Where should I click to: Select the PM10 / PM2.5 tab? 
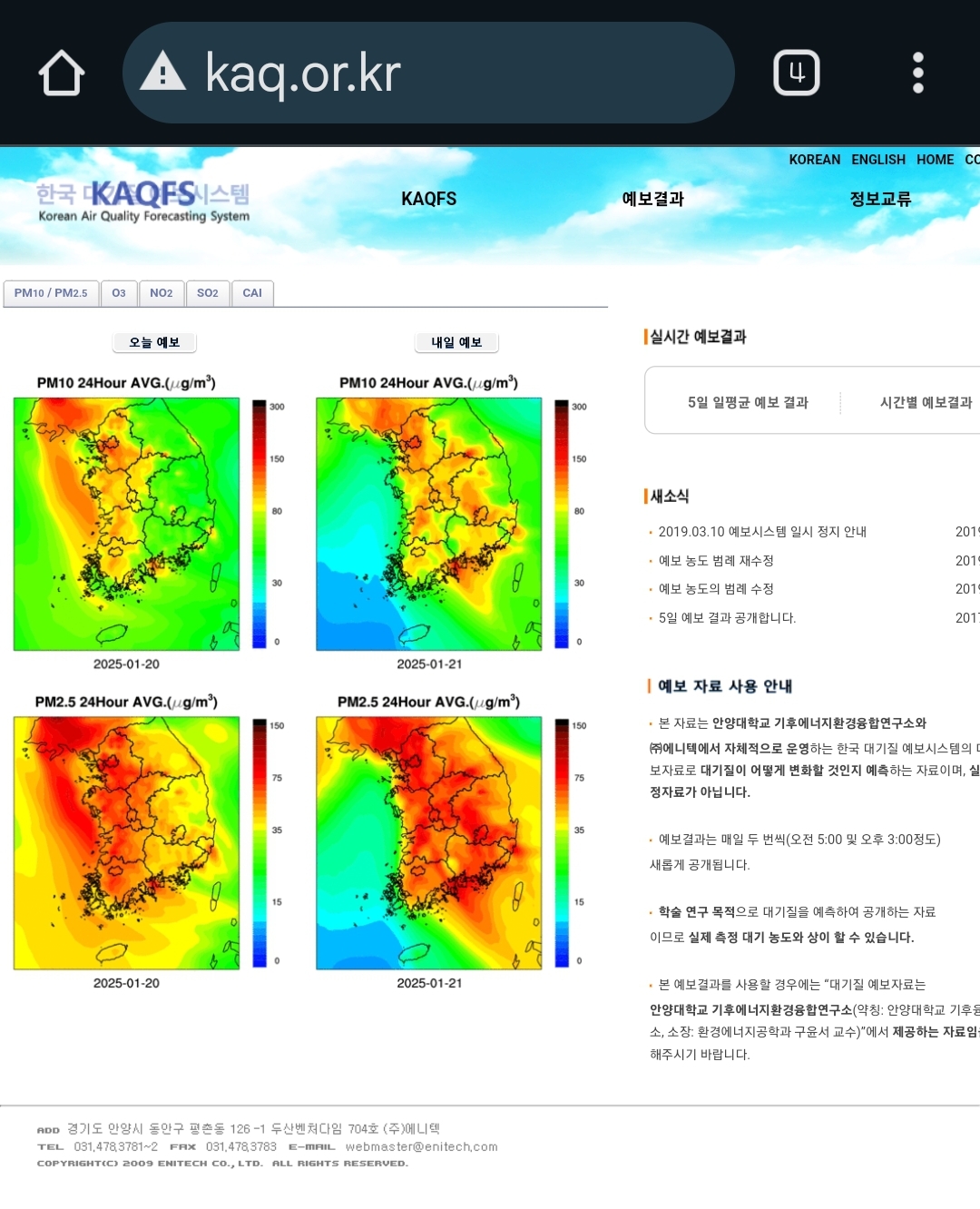51,293
